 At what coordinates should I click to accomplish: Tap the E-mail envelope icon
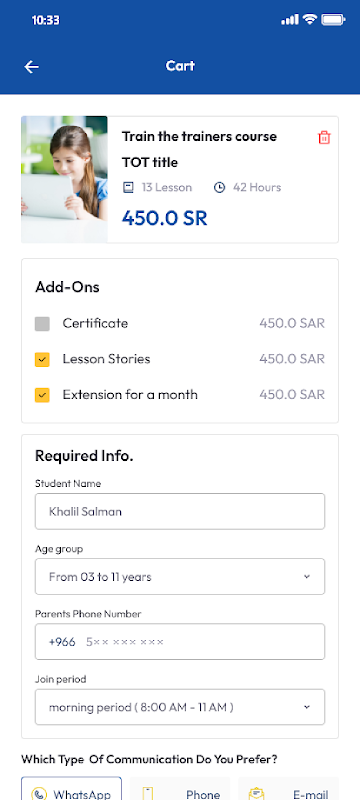[x=256, y=794]
